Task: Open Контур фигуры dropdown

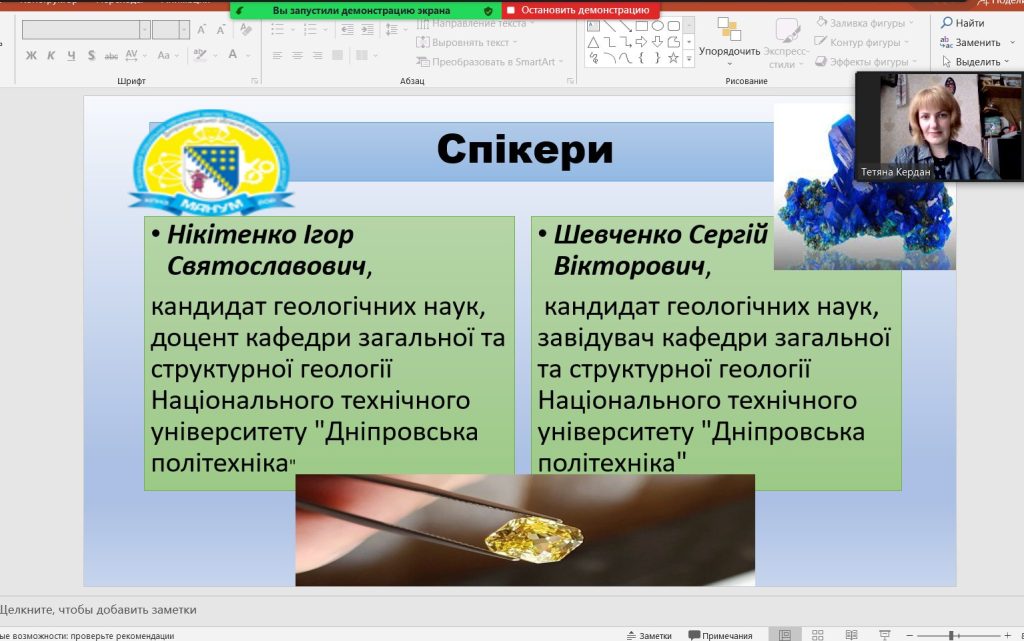Action: tap(863, 42)
